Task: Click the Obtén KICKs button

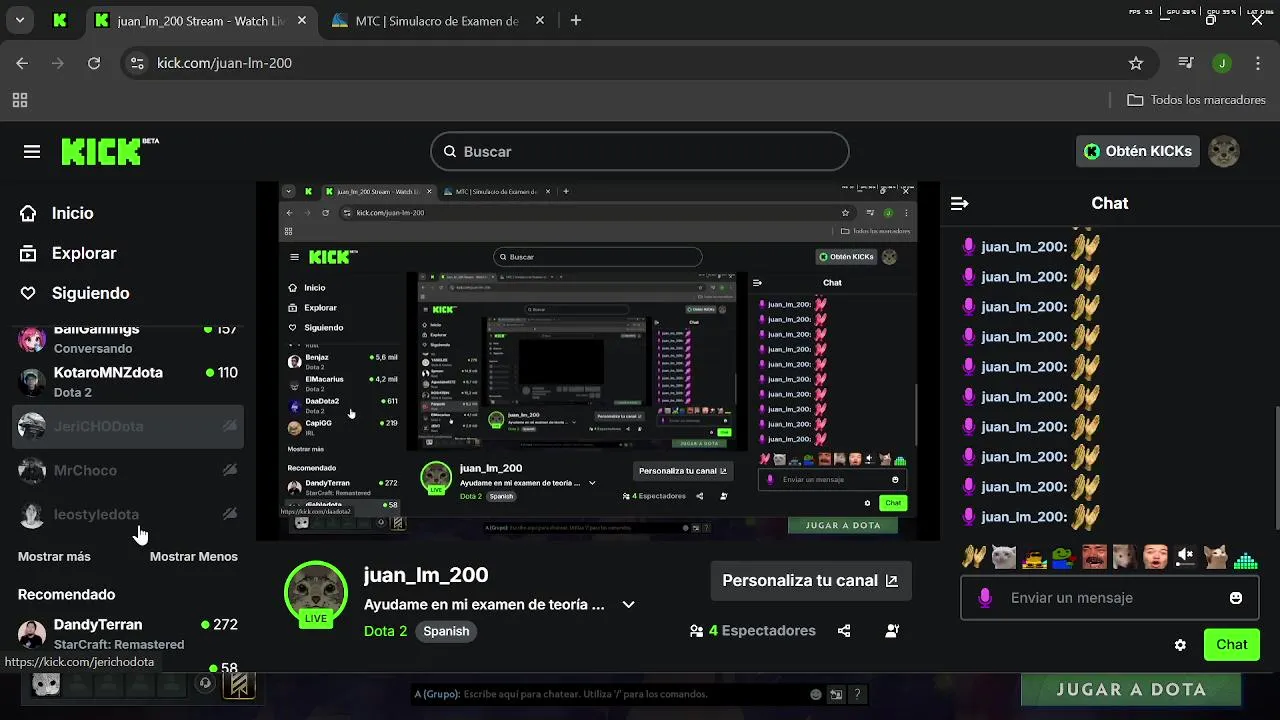Action: 1137,151
